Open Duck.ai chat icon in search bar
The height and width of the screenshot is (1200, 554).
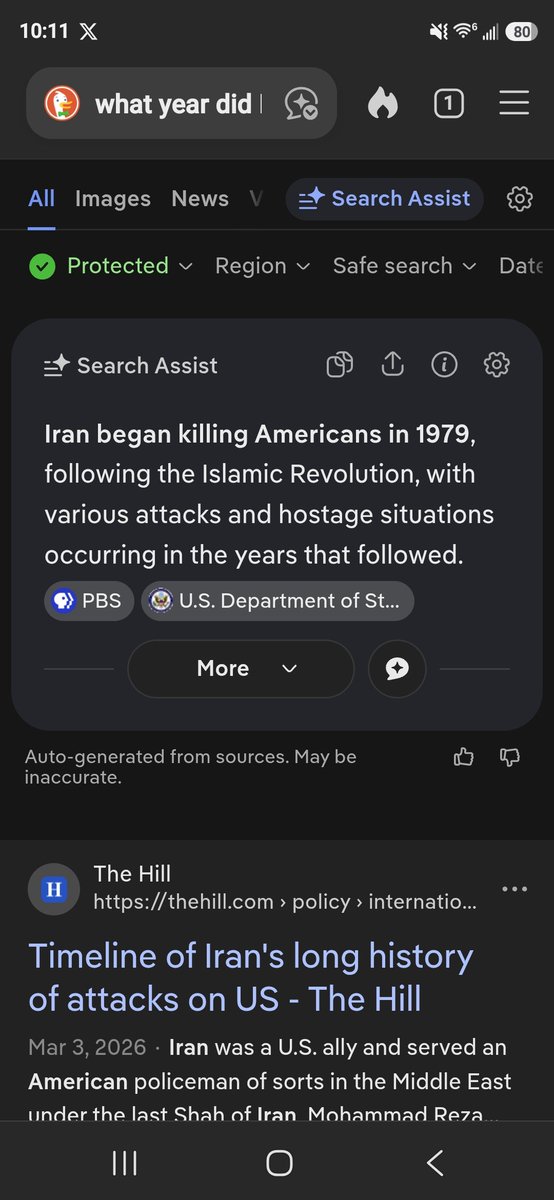[301, 103]
